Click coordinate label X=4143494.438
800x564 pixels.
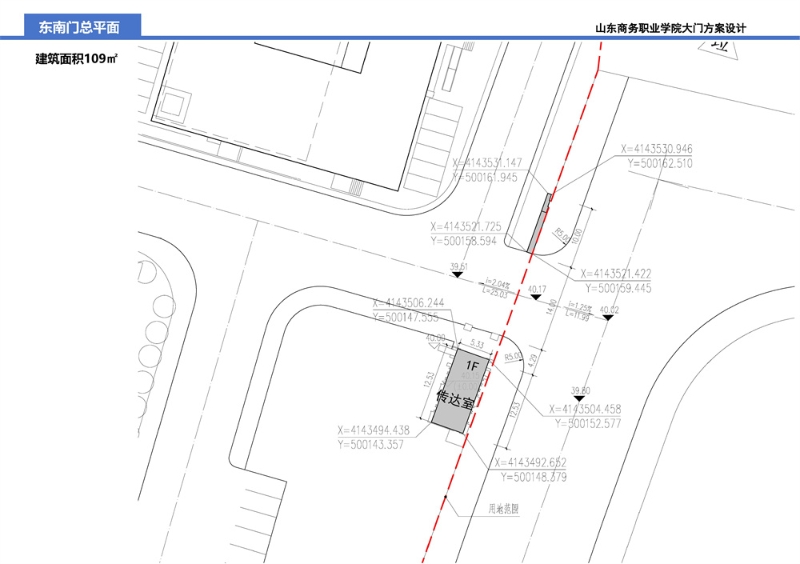tap(373, 430)
